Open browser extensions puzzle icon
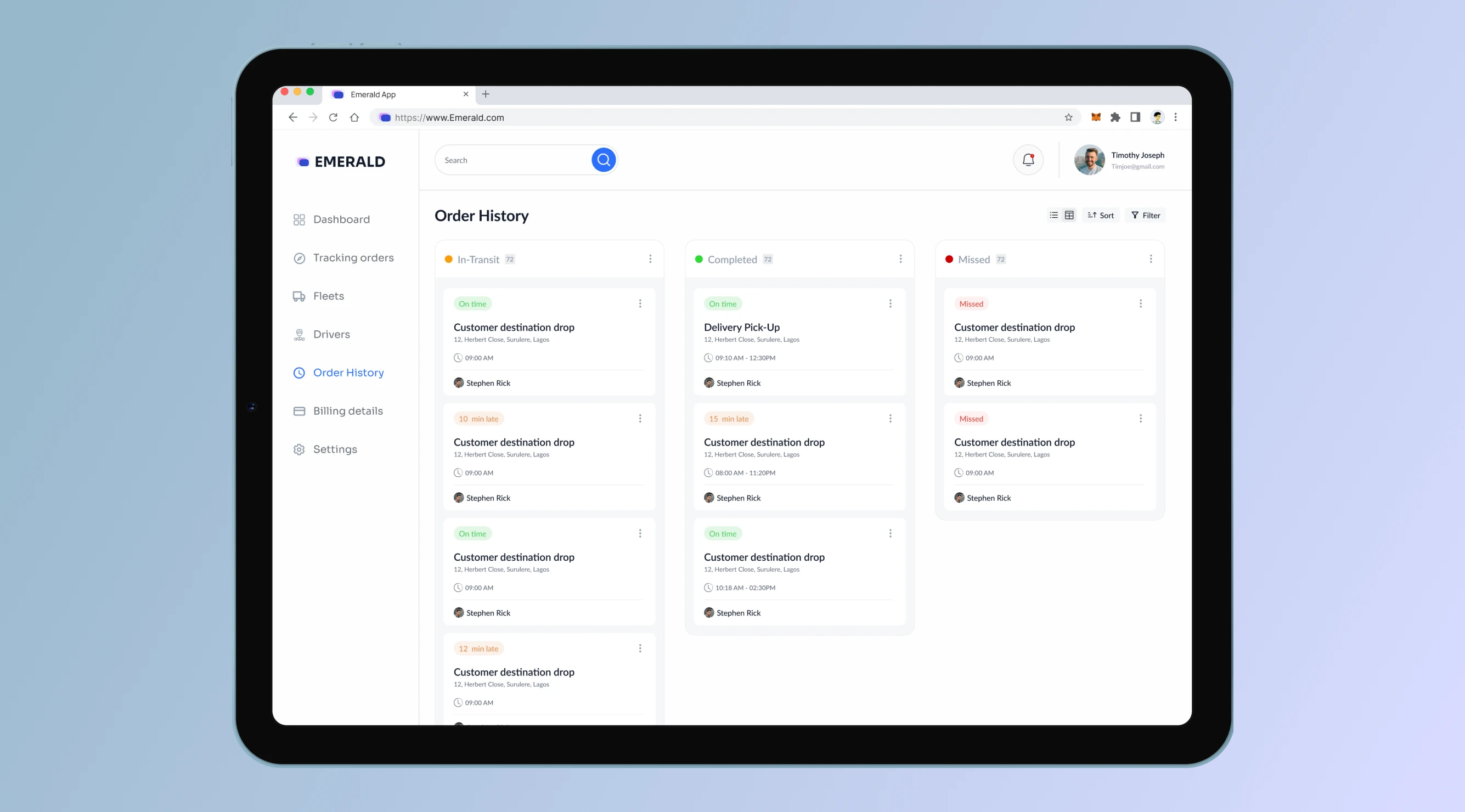This screenshot has width=1465, height=812. (x=1115, y=117)
